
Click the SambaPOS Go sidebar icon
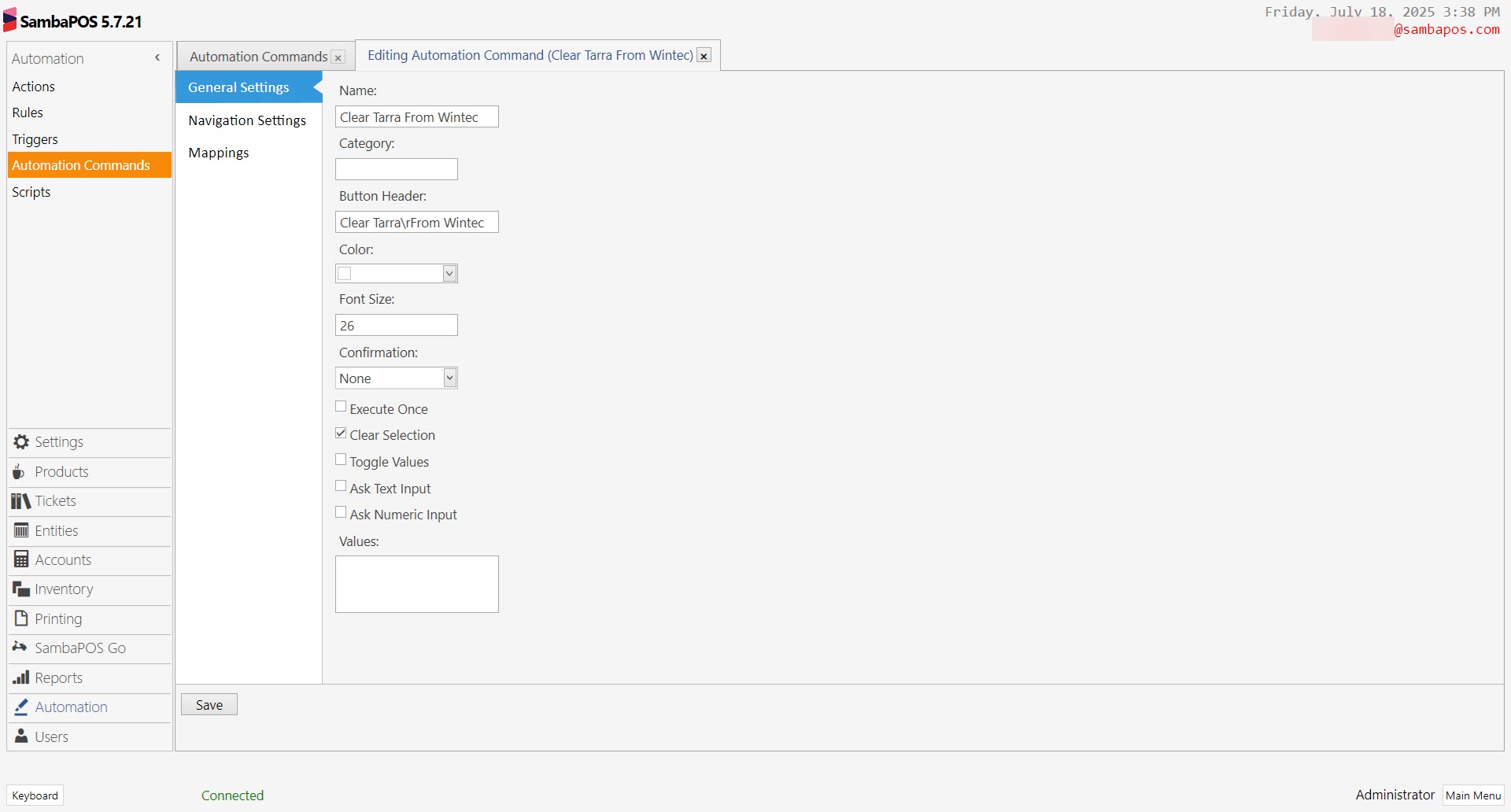click(x=20, y=648)
